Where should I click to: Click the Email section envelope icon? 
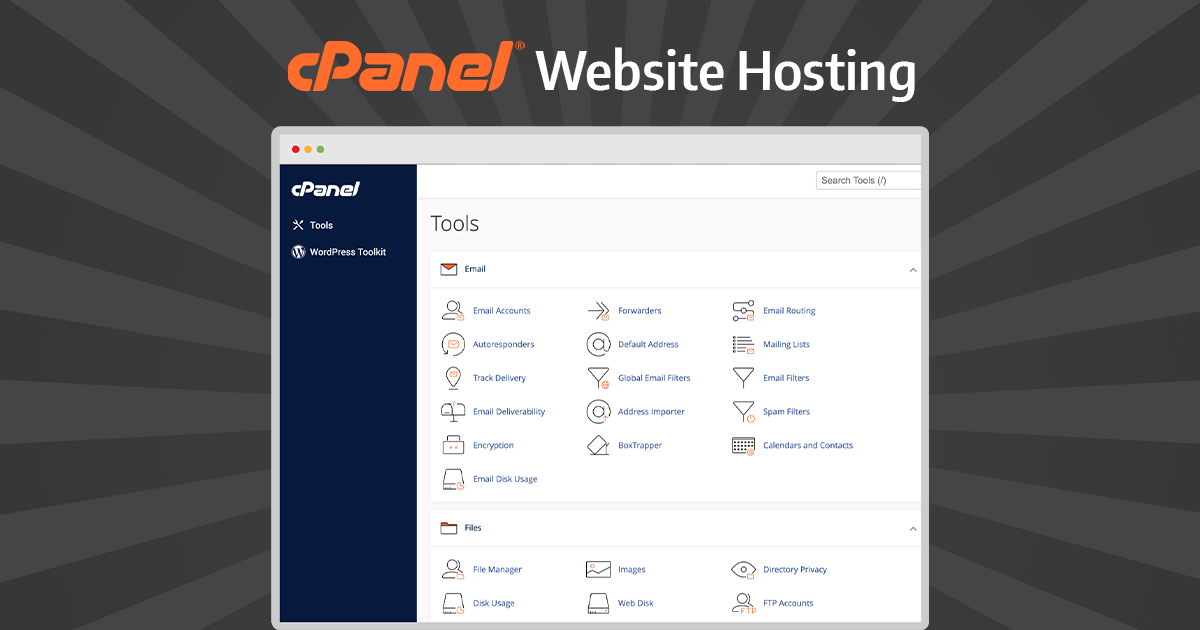(x=449, y=269)
